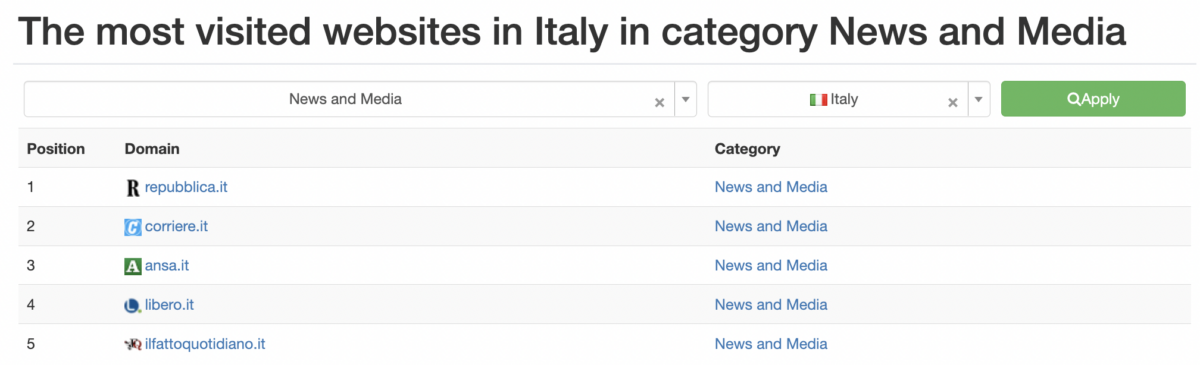Click position number 1 cell
The width and height of the screenshot is (1200, 365).
(31, 187)
